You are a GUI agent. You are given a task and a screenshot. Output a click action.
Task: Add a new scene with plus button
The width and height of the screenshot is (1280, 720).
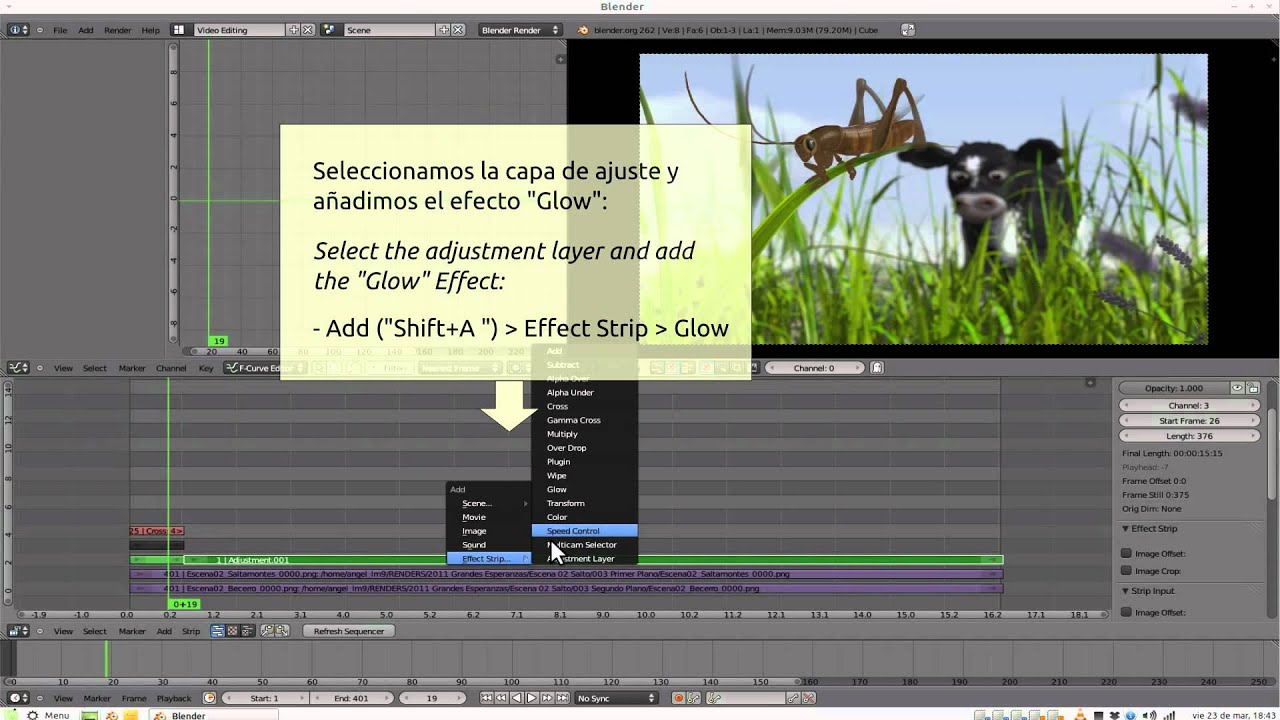(x=443, y=30)
